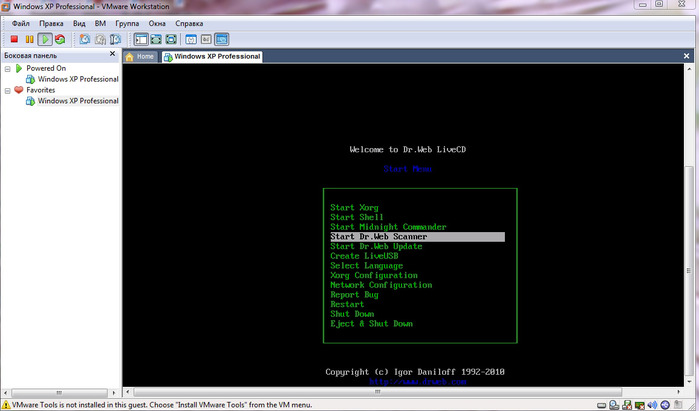The width and height of the screenshot is (699, 411).
Task: Select the Windows XP Professional tab
Action: (212, 57)
